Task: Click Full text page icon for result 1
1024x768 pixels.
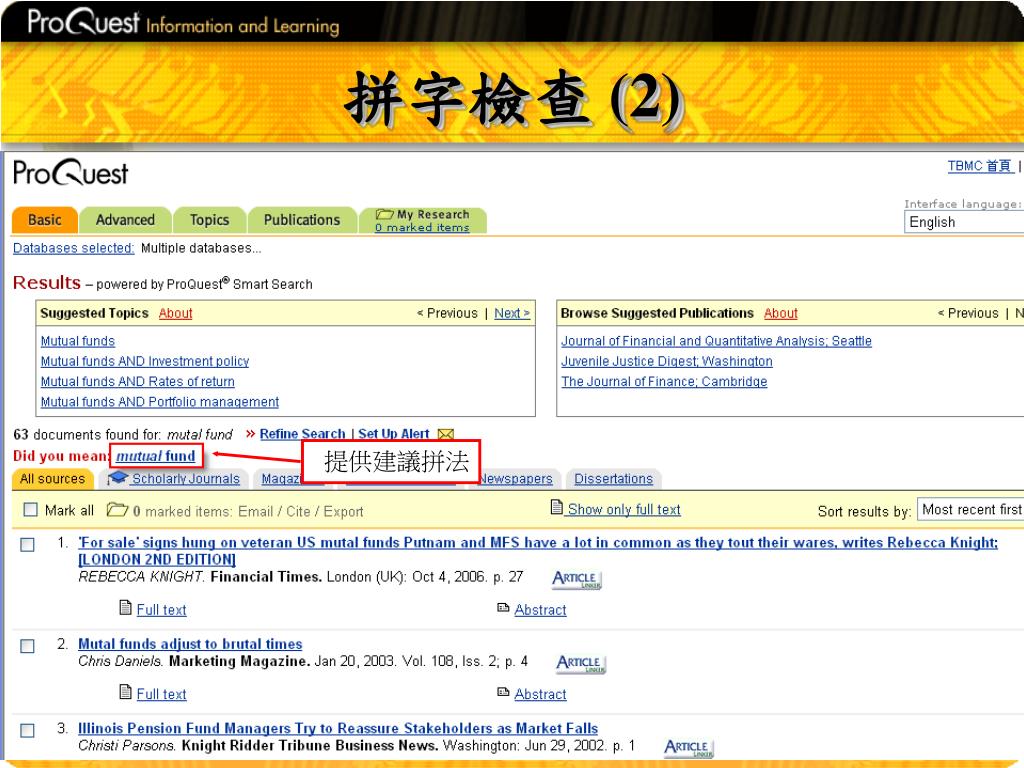Action: [x=125, y=608]
